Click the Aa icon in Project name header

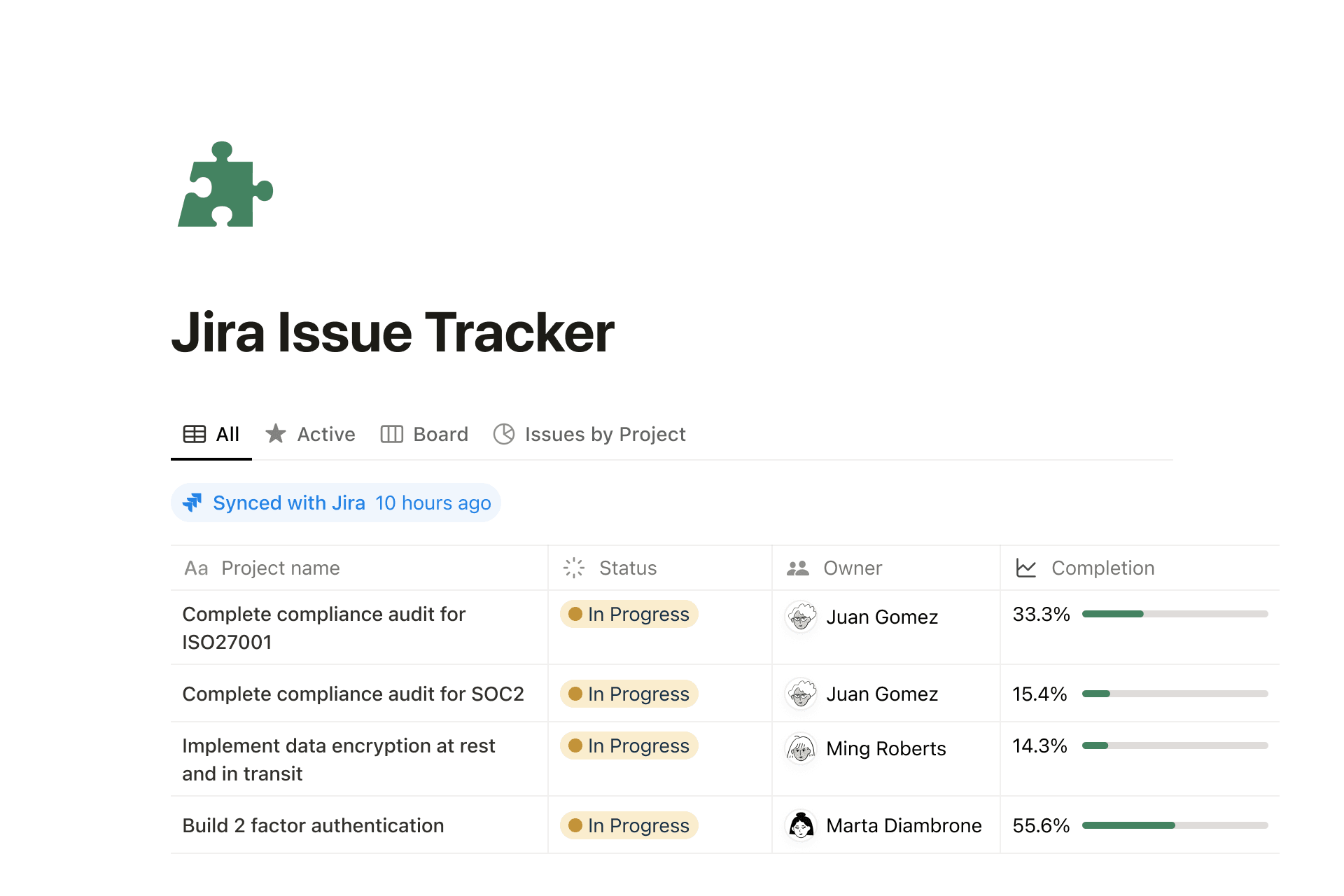tap(197, 568)
